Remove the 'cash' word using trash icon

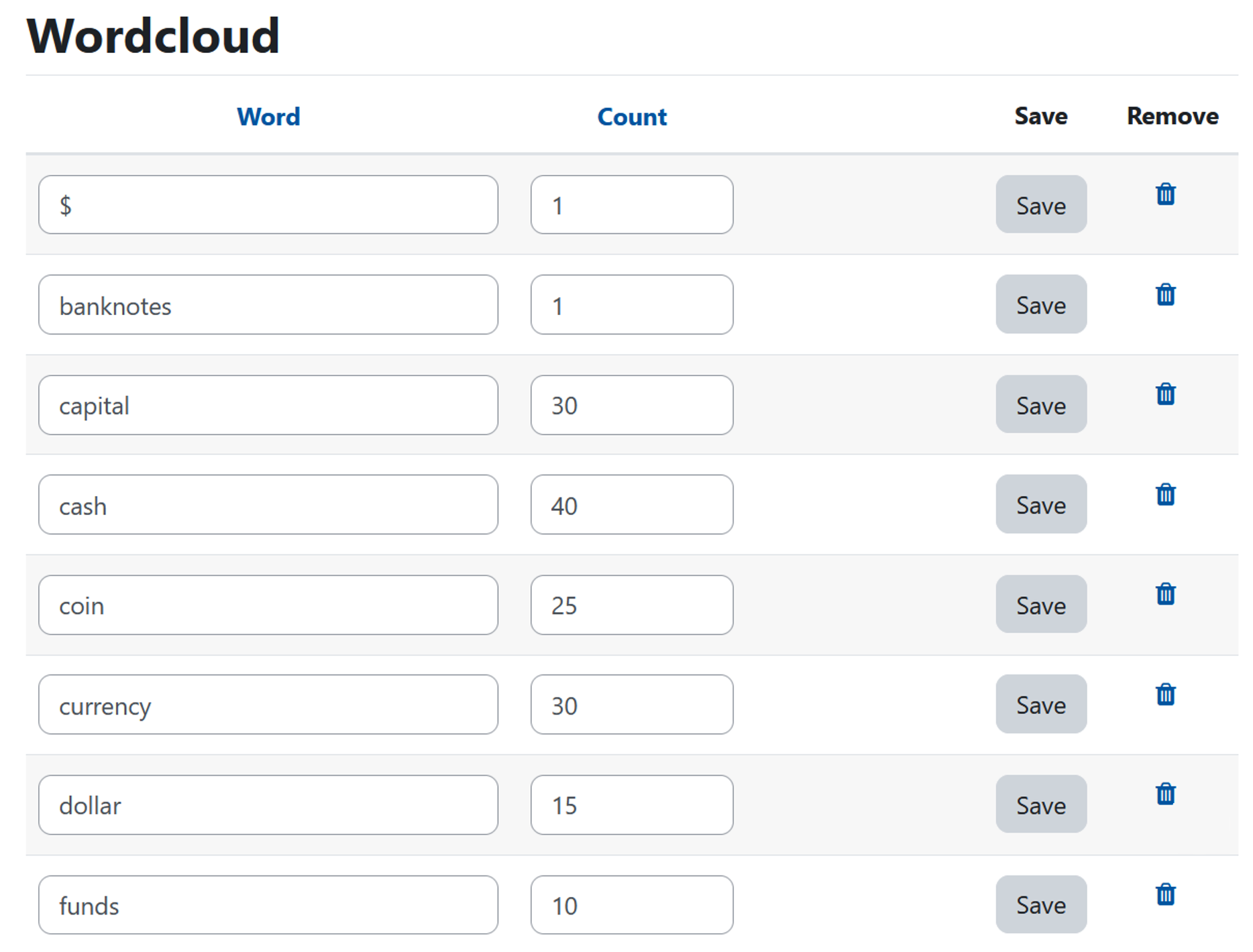pyautogui.click(x=1165, y=495)
